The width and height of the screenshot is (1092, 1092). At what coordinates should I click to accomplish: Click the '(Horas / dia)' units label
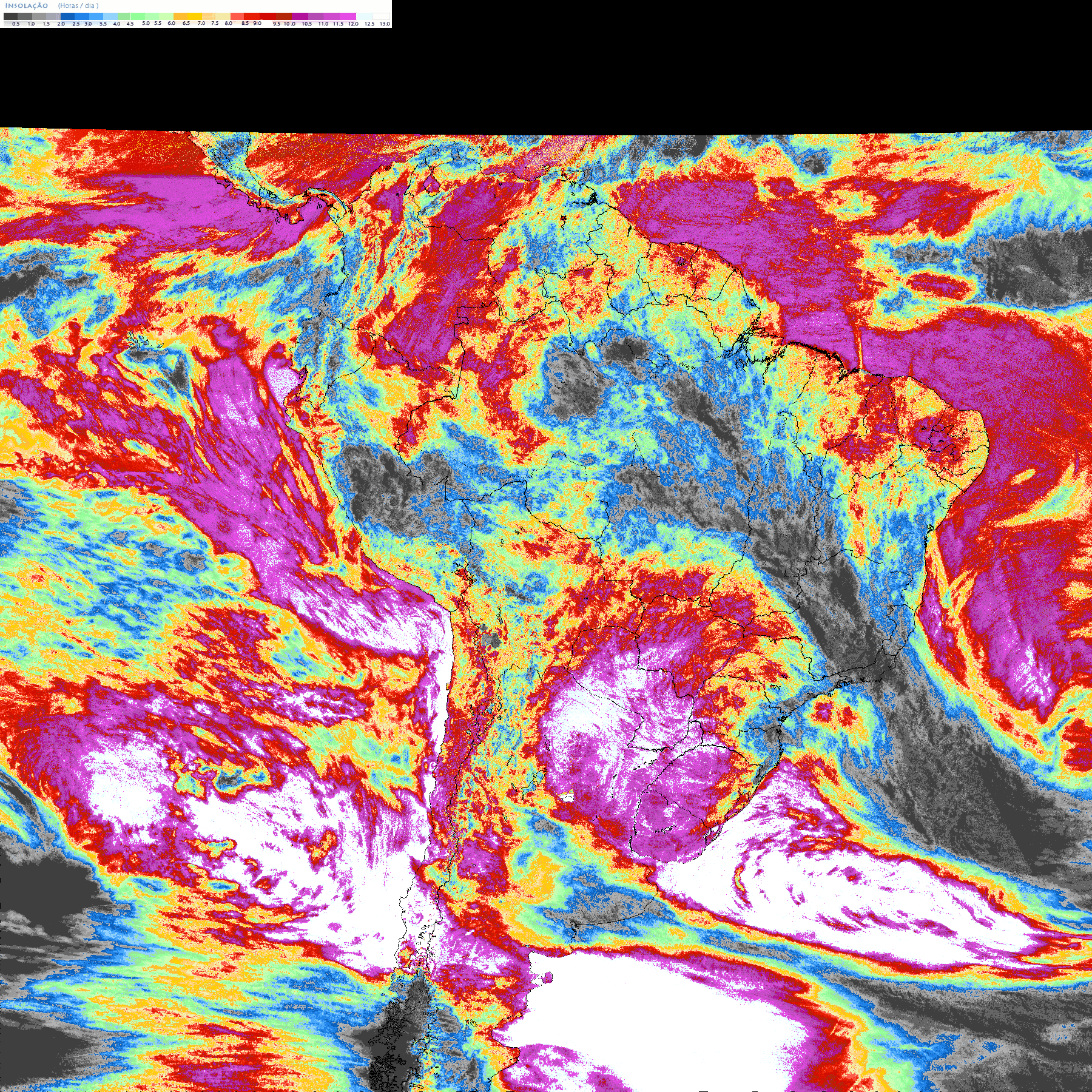point(78,5)
